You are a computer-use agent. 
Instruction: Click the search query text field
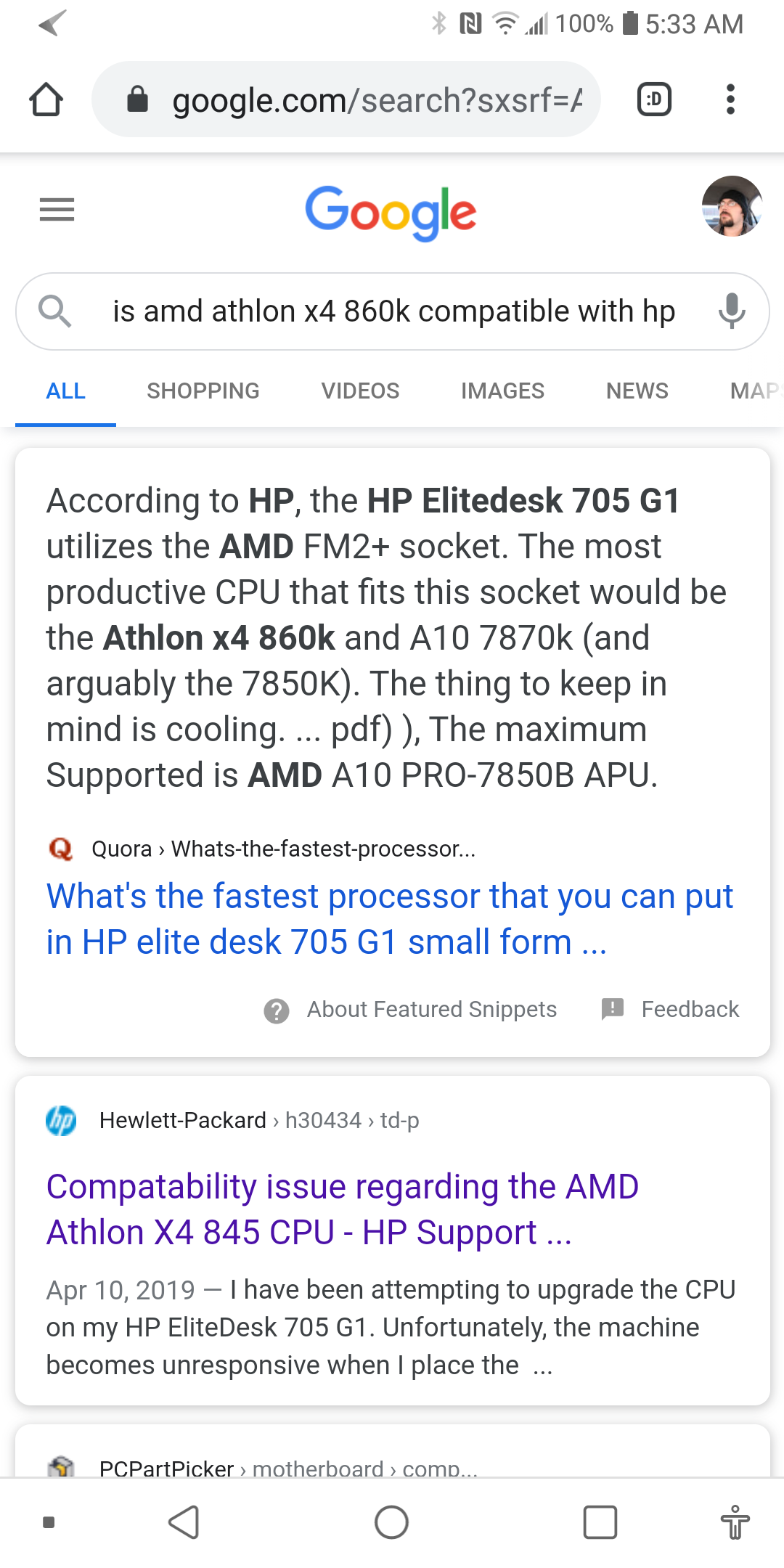click(393, 311)
